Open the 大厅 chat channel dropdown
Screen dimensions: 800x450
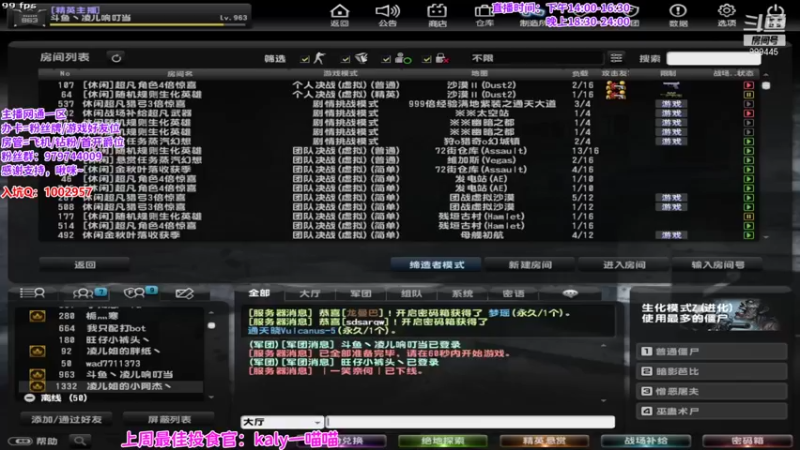point(282,422)
